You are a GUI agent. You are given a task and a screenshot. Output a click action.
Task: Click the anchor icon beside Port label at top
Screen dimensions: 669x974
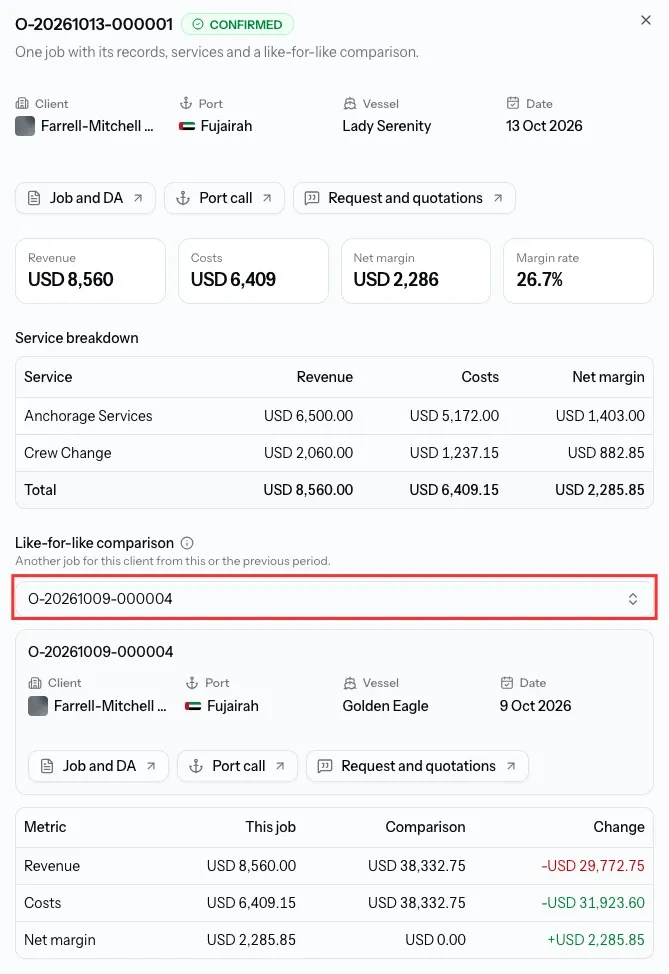coord(186,103)
